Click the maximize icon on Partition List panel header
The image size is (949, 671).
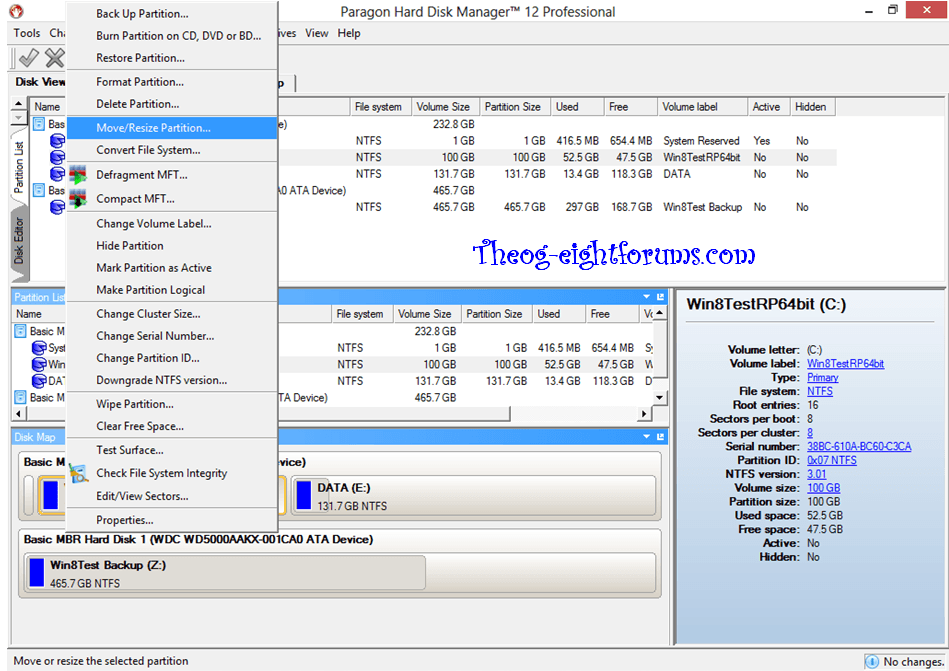click(660, 297)
